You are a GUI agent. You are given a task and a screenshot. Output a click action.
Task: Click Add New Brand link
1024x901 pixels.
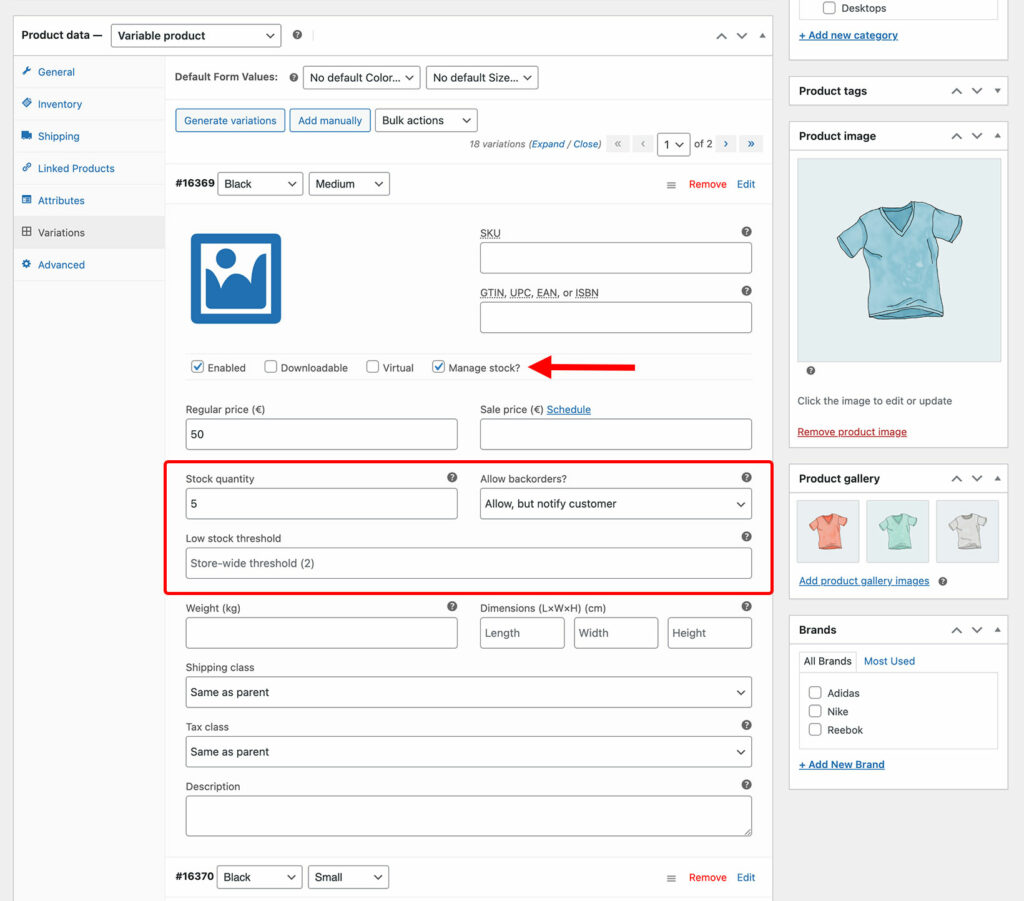[x=842, y=765]
